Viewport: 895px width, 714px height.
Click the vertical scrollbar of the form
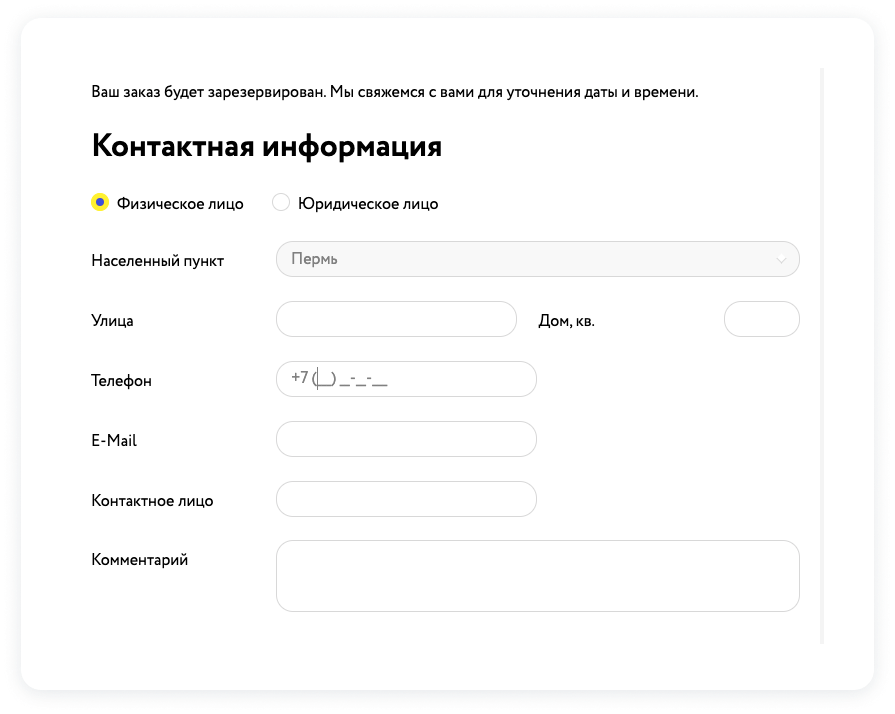coord(822,356)
